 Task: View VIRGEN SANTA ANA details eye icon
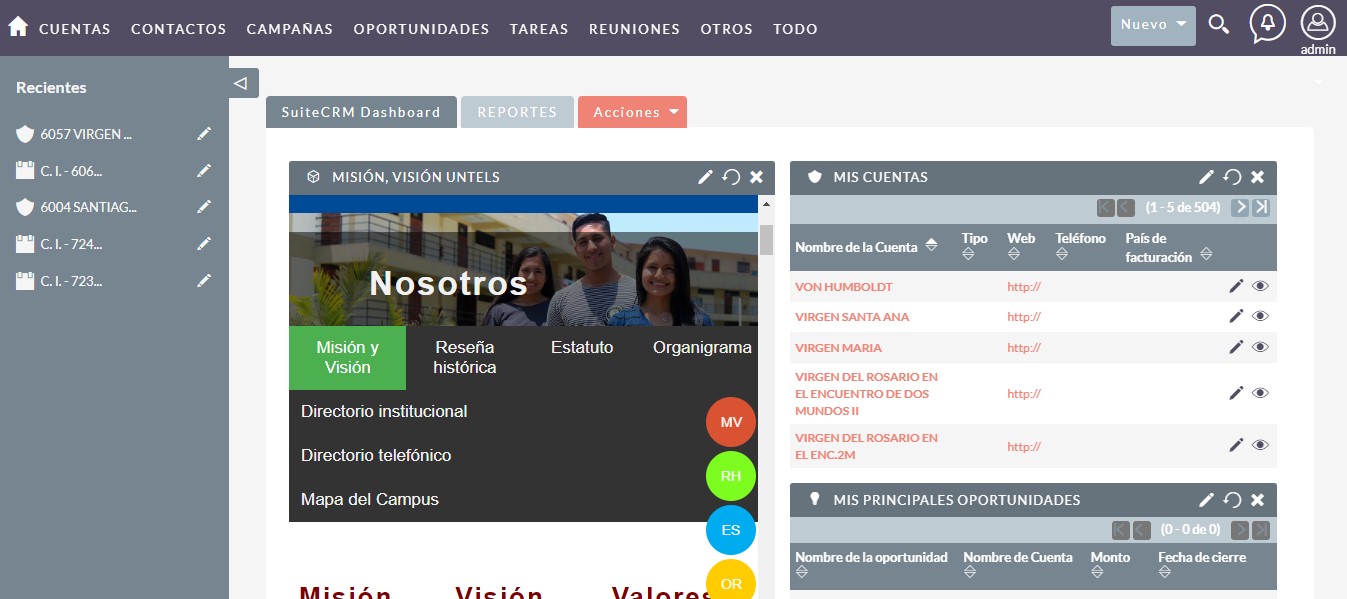[x=1260, y=316]
